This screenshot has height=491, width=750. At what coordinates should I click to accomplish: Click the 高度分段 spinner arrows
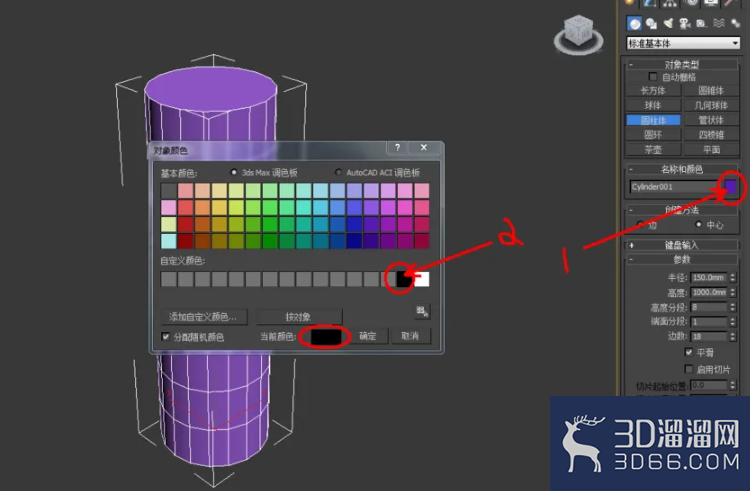[x=732, y=307]
